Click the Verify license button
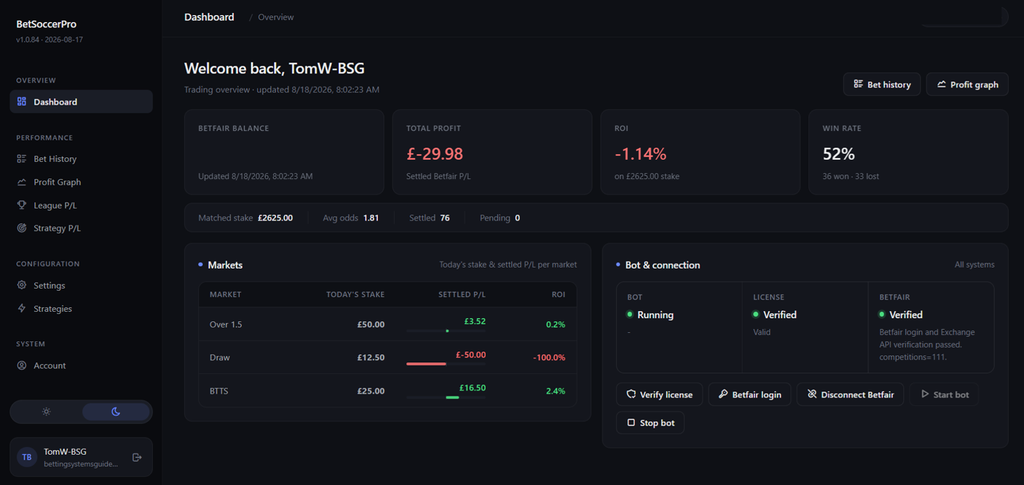The image size is (1024, 485). 660,394
